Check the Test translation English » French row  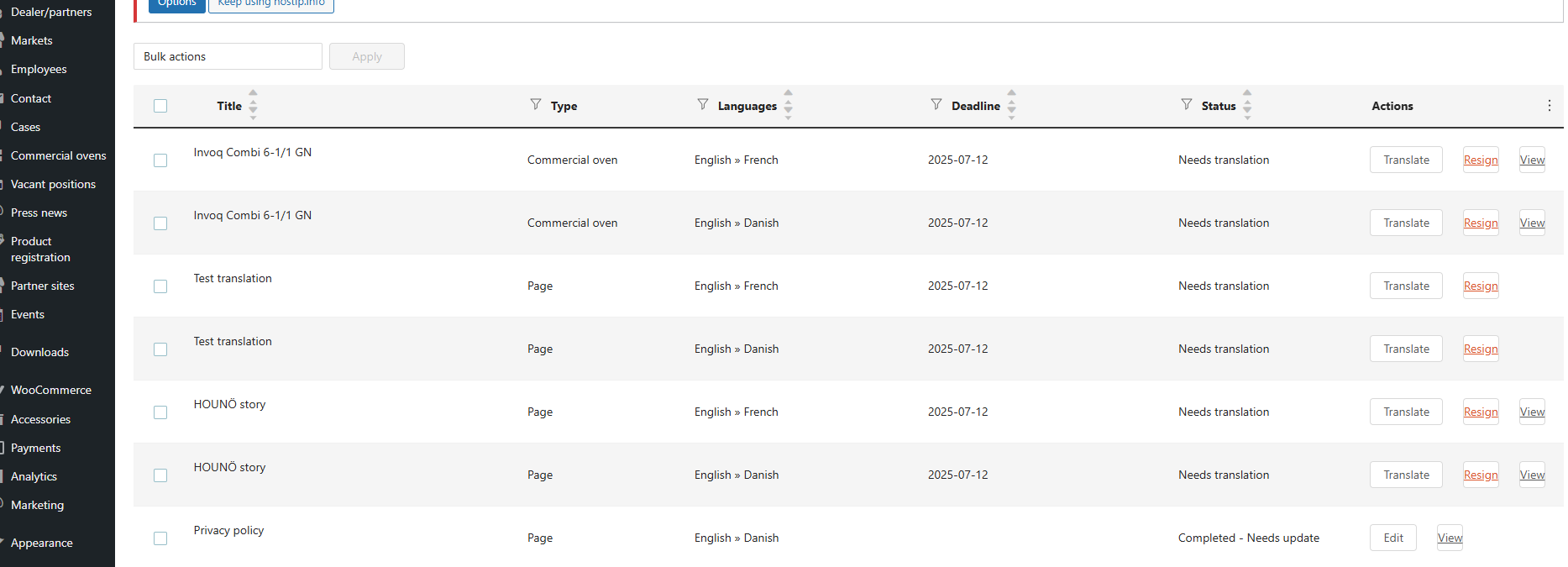(x=160, y=286)
